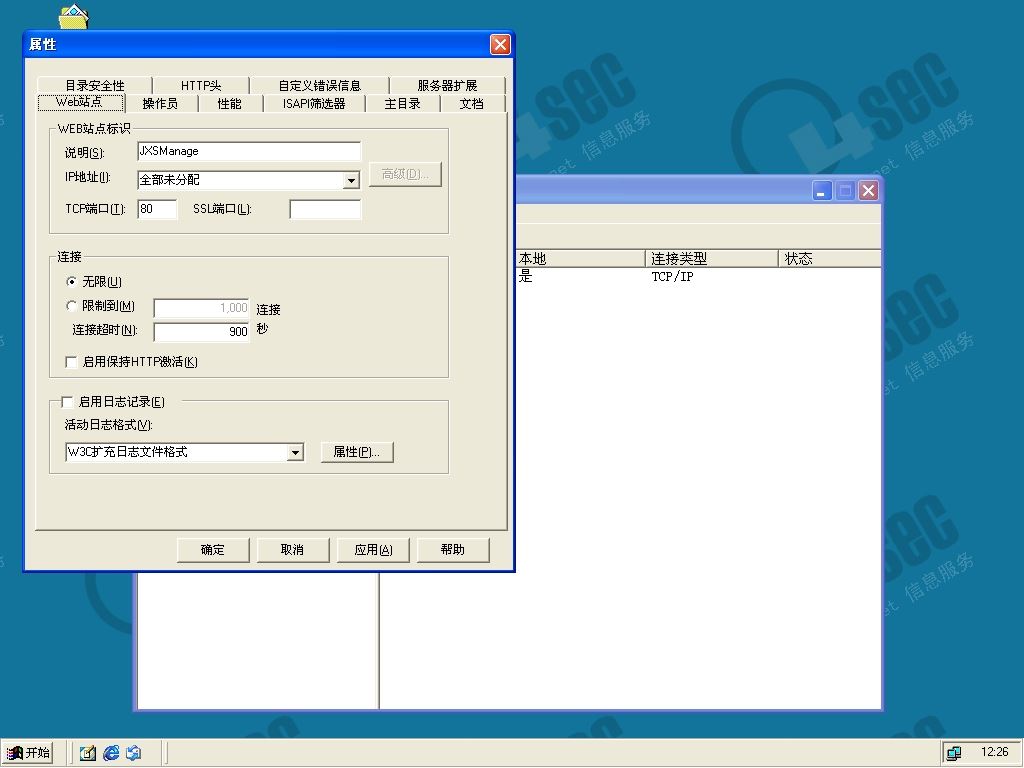Click the 应用 button

[x=373, y=550]
